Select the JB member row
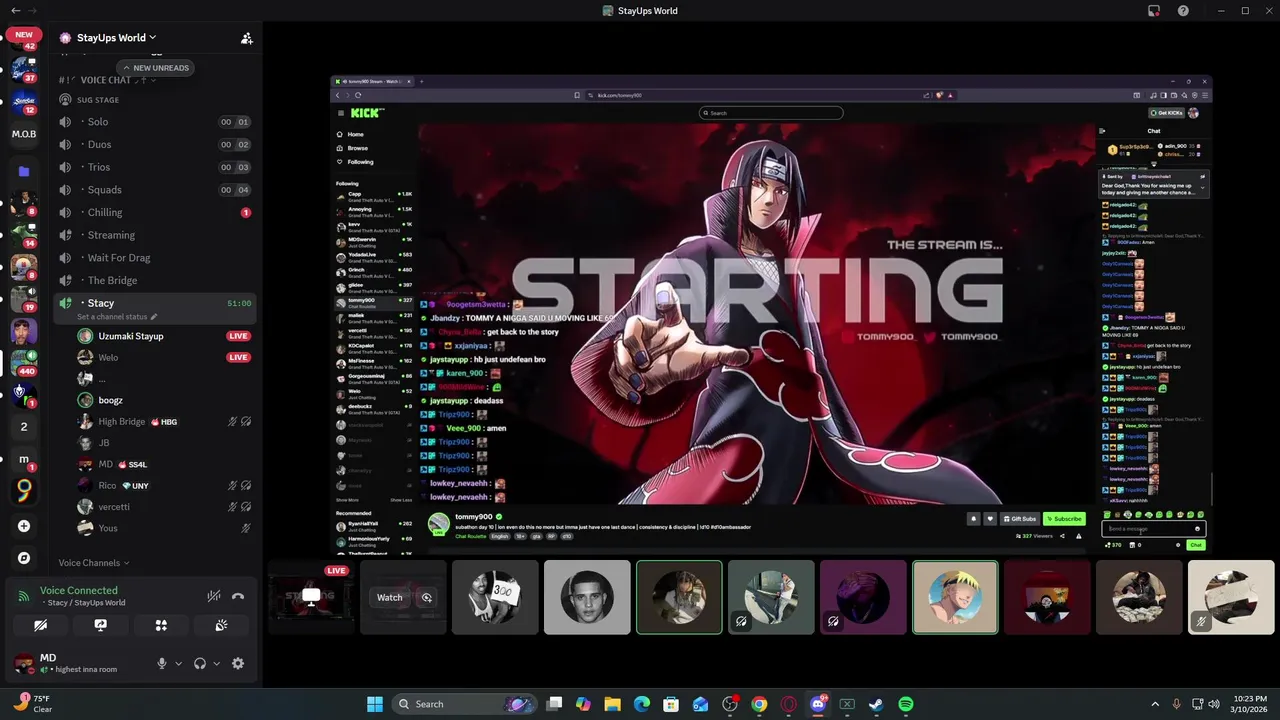The image size is (1280, 720). 164,443
